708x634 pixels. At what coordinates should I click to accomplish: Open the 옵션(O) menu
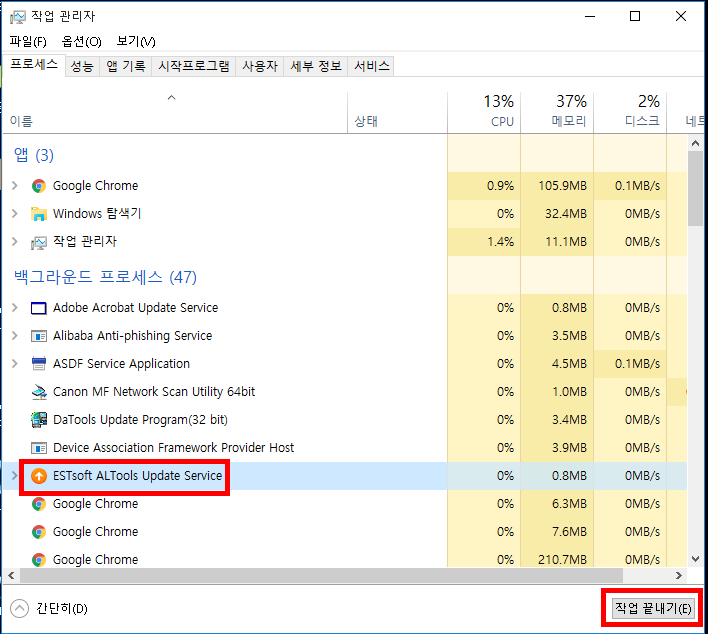(81, 42)
